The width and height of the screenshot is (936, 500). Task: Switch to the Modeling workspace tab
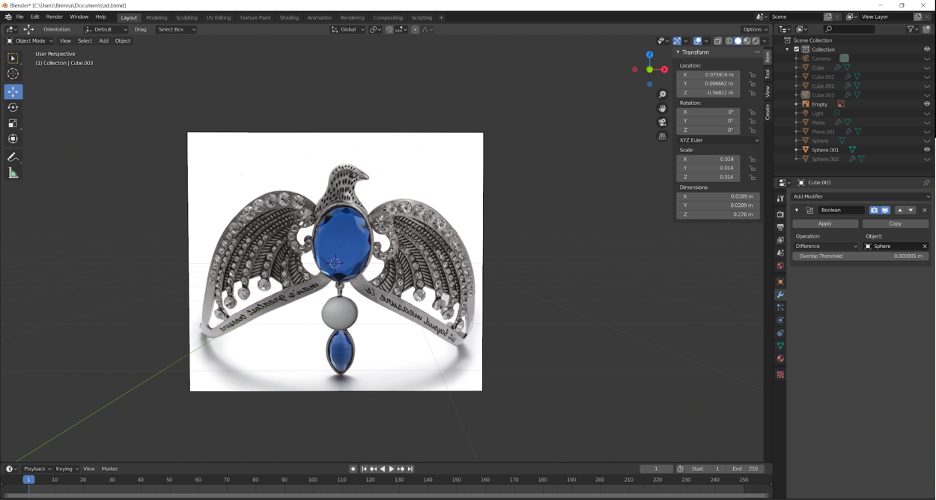click(x=156, y=17)
